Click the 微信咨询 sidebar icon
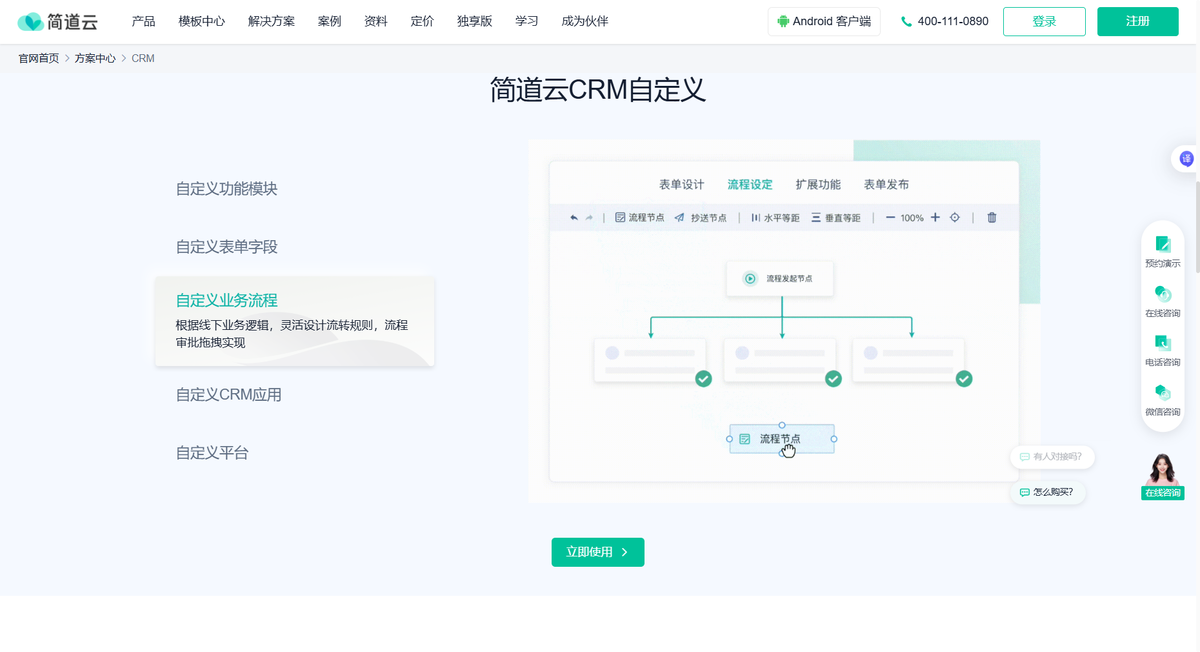 pos(1162,399)
